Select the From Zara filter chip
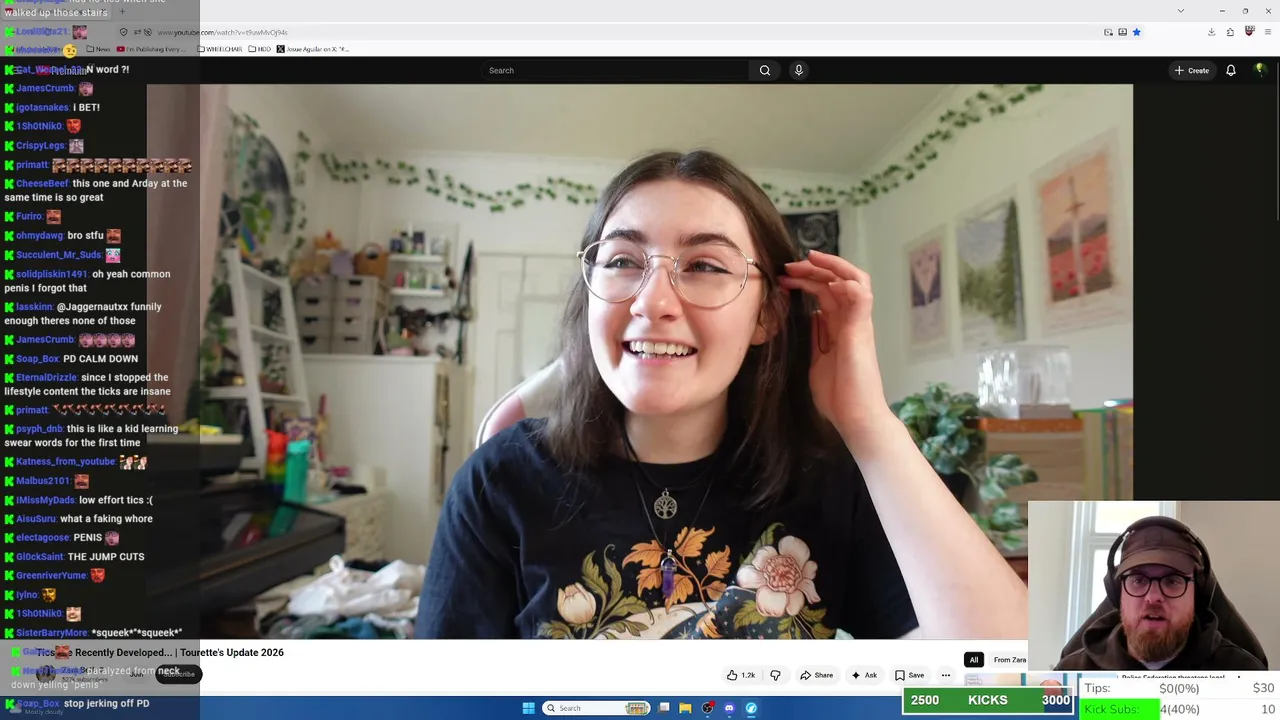This screenshot has height=720, width=1280. point(1009,660)
